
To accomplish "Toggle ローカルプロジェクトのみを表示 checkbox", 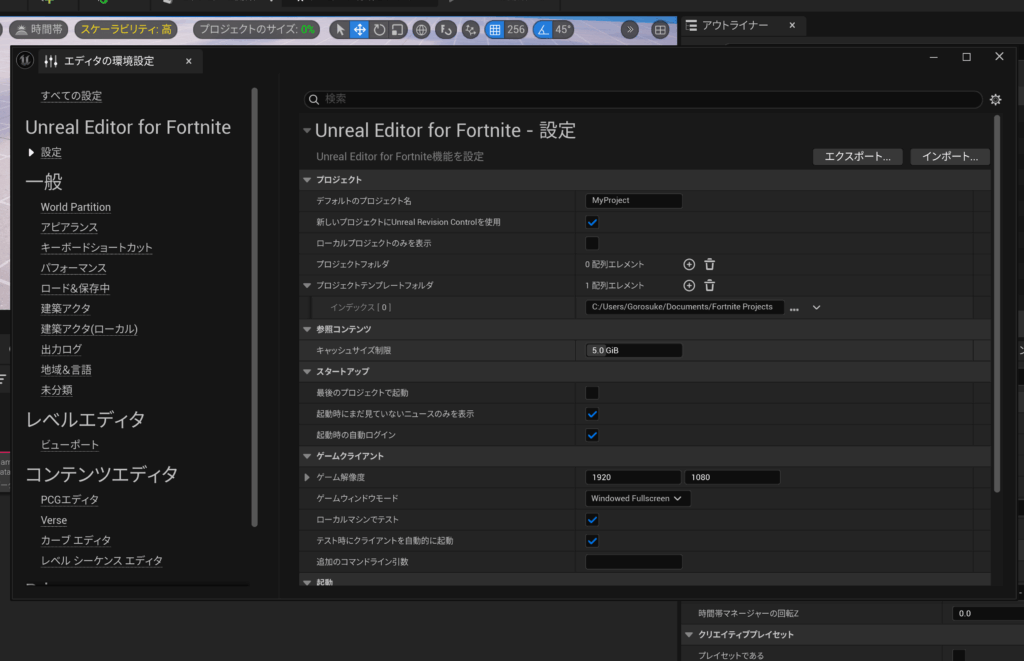I will 592,243.
